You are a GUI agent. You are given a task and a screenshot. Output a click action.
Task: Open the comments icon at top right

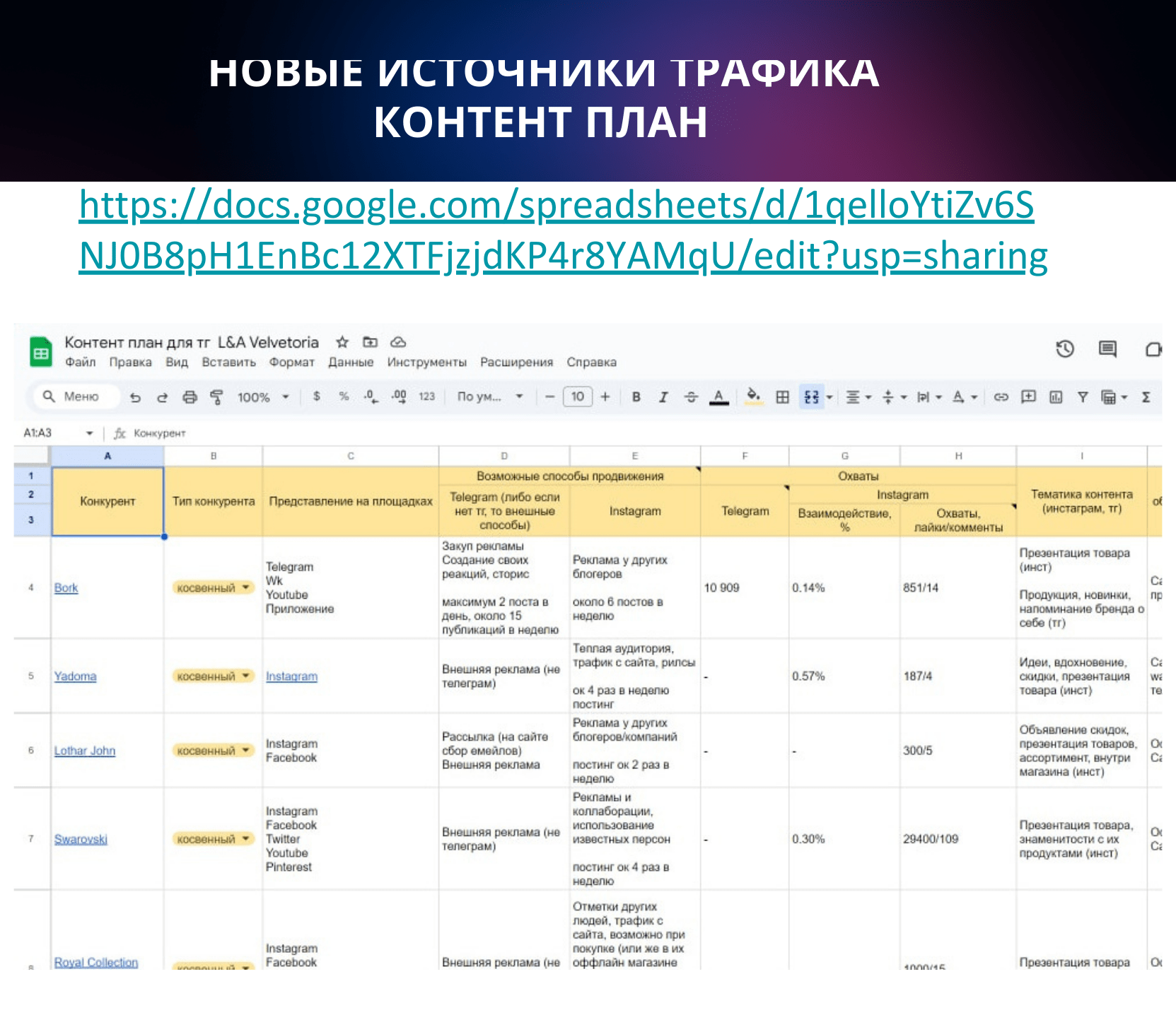pyautogui.click(x=1107, y=348)
